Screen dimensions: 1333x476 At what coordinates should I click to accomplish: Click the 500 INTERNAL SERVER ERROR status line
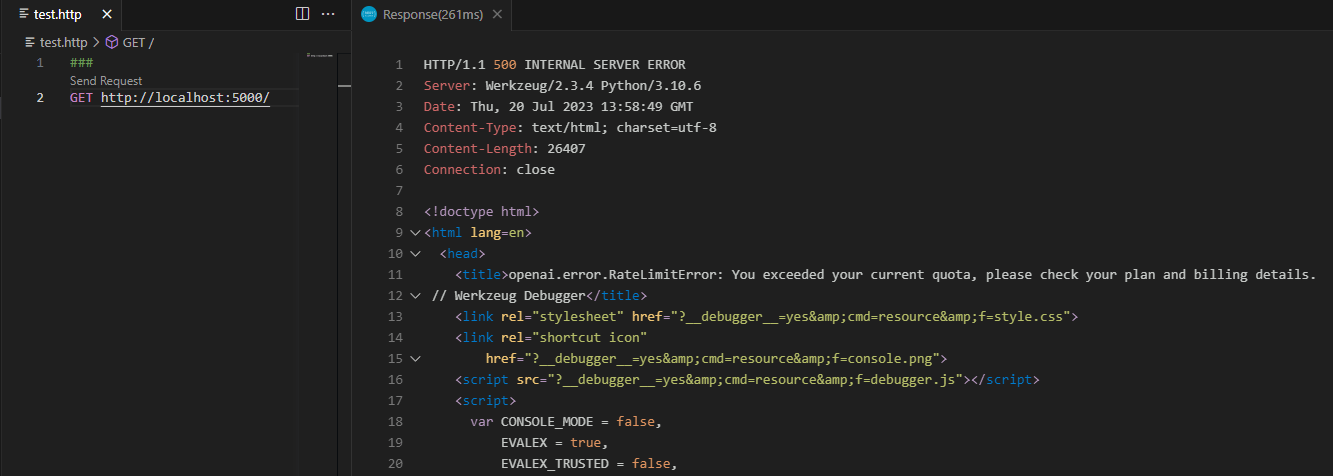point(555,65)
